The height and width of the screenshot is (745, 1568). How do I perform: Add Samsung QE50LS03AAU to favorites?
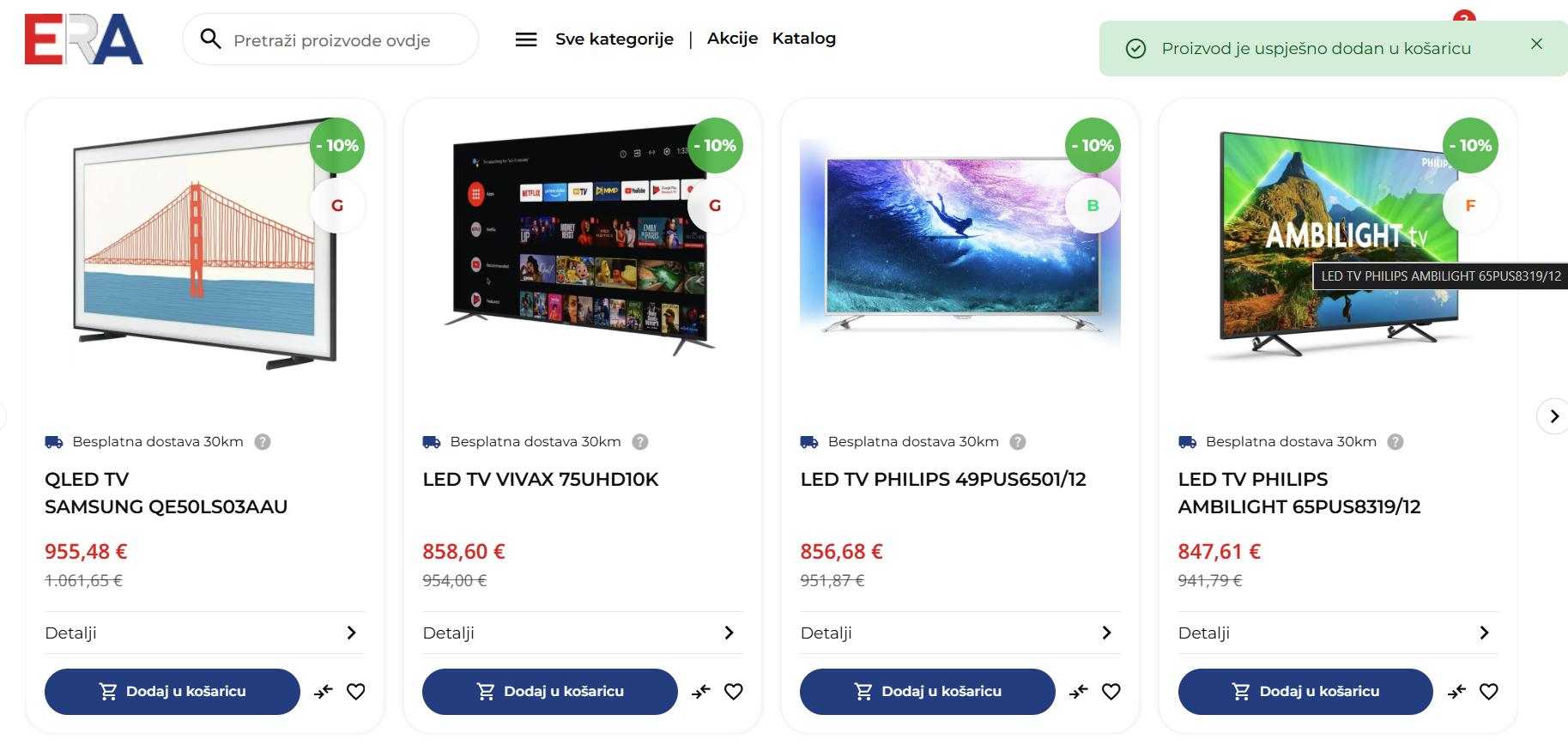(x=356, y=692)
